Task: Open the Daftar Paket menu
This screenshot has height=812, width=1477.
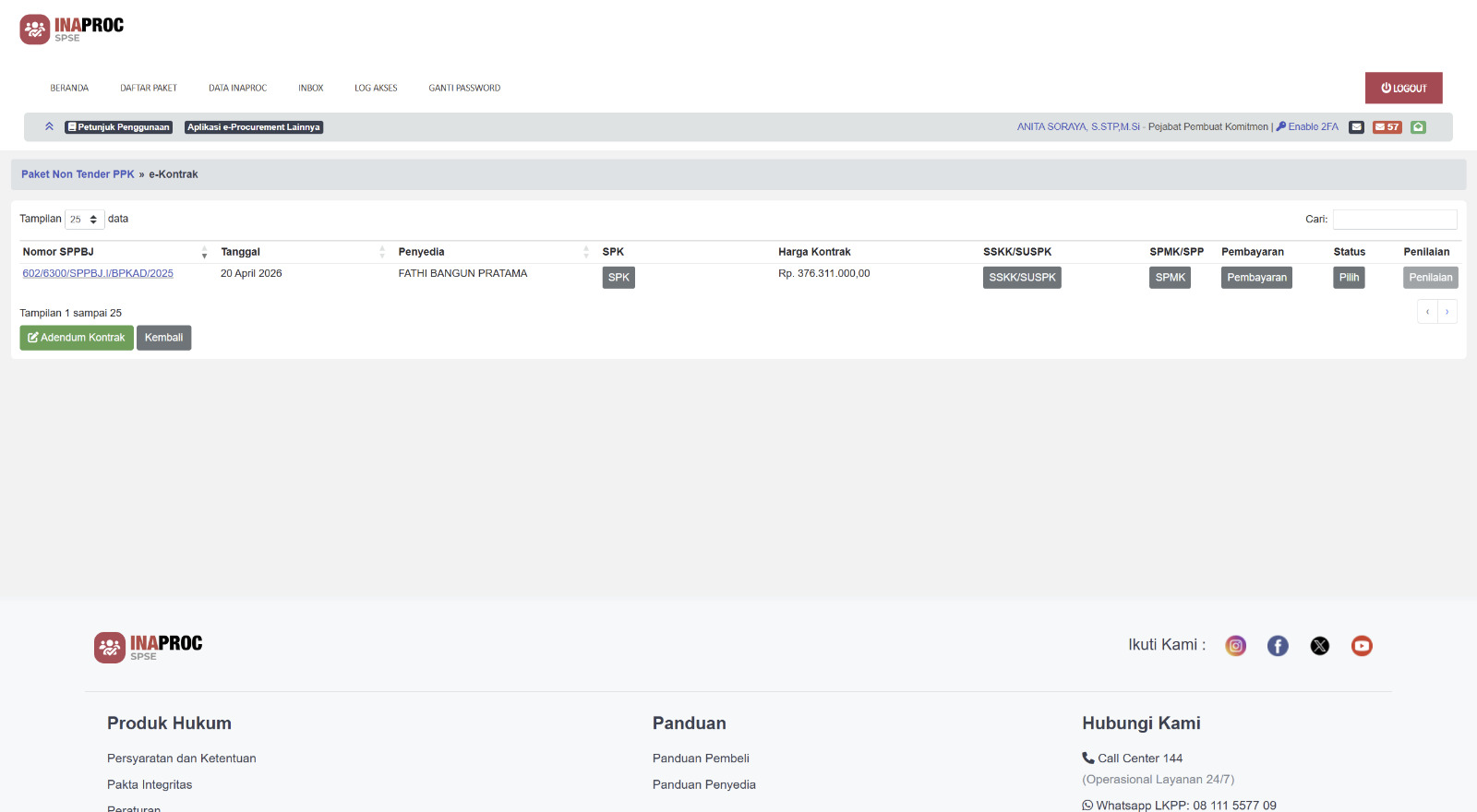Action: 149,89
